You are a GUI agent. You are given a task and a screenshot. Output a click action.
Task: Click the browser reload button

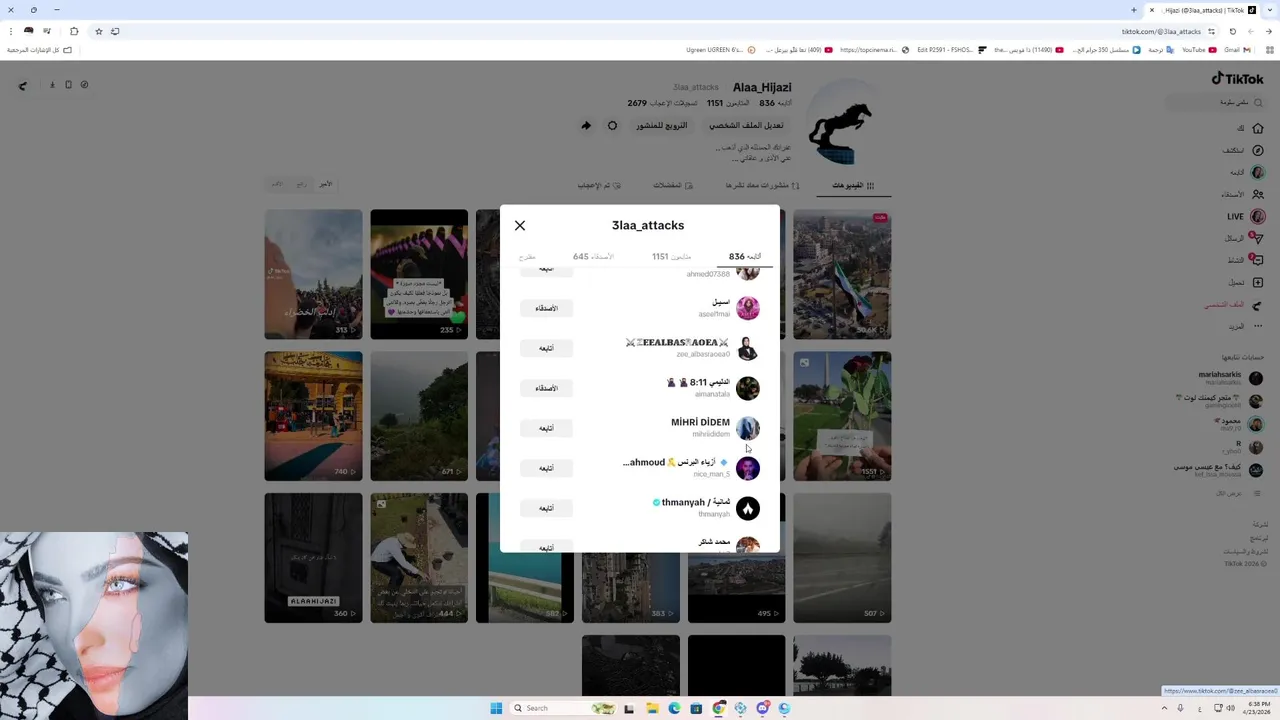[1232, 31]
